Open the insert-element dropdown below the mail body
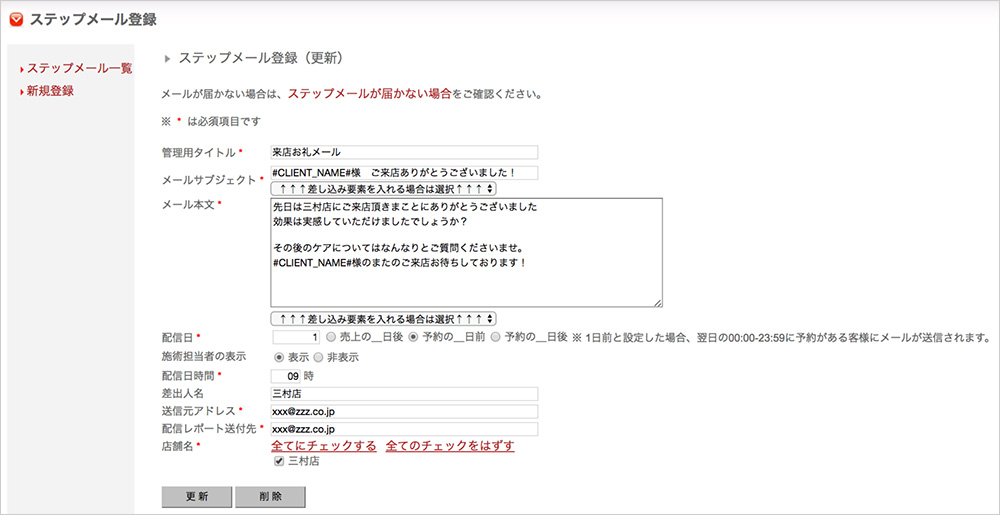Image resolution: width=1000 pixels, height=515 pixels. [384, 319]
